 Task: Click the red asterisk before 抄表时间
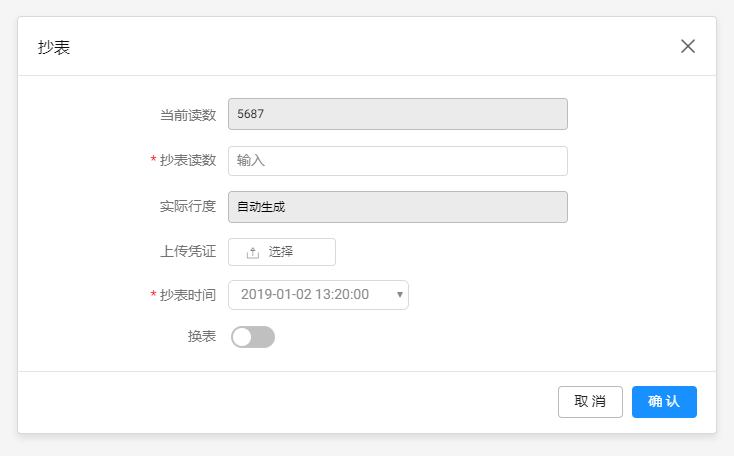pyautogui.click(x=153, y=295)
